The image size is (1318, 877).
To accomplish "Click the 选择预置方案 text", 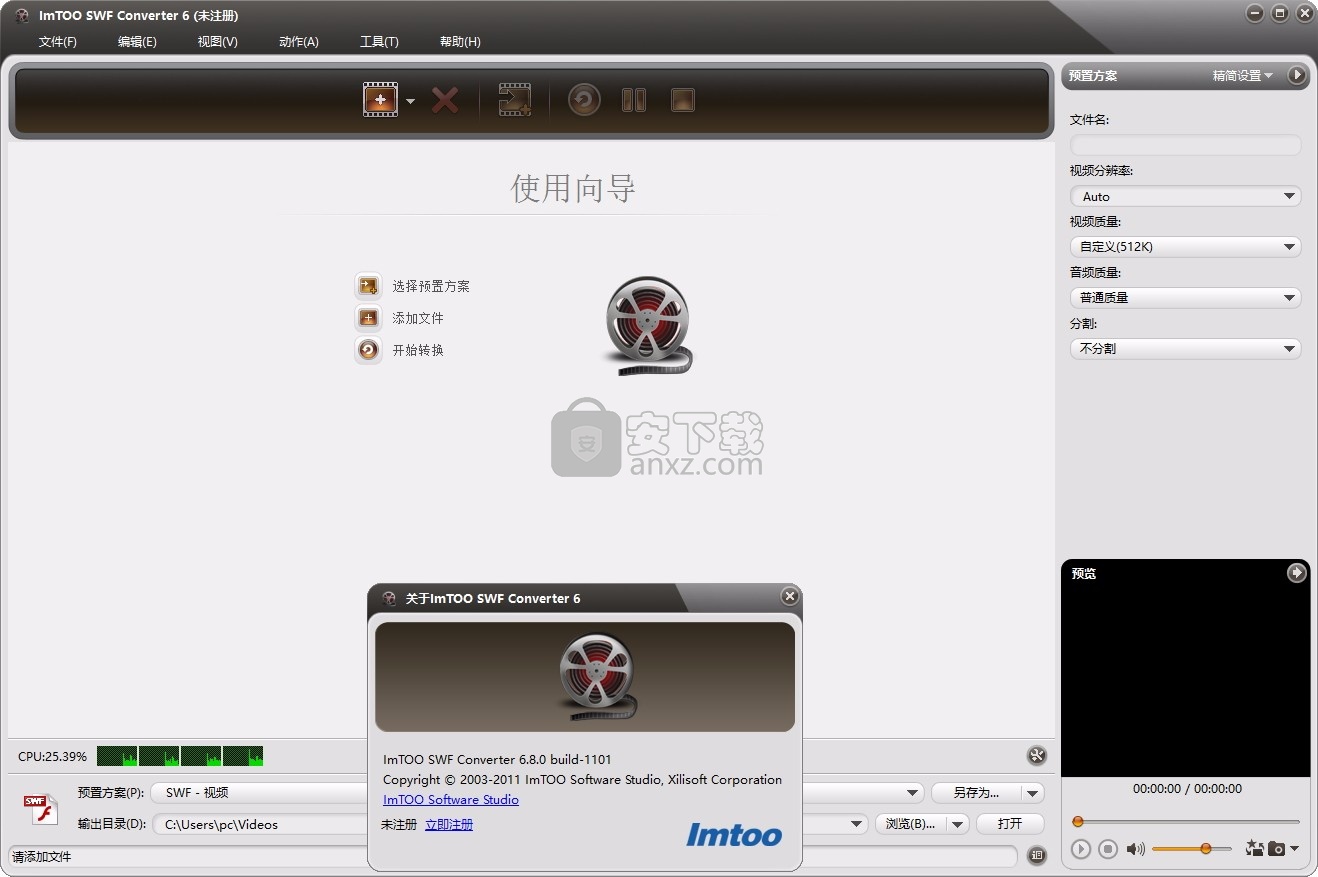I will pyautogui.click(x=431, y=286).
